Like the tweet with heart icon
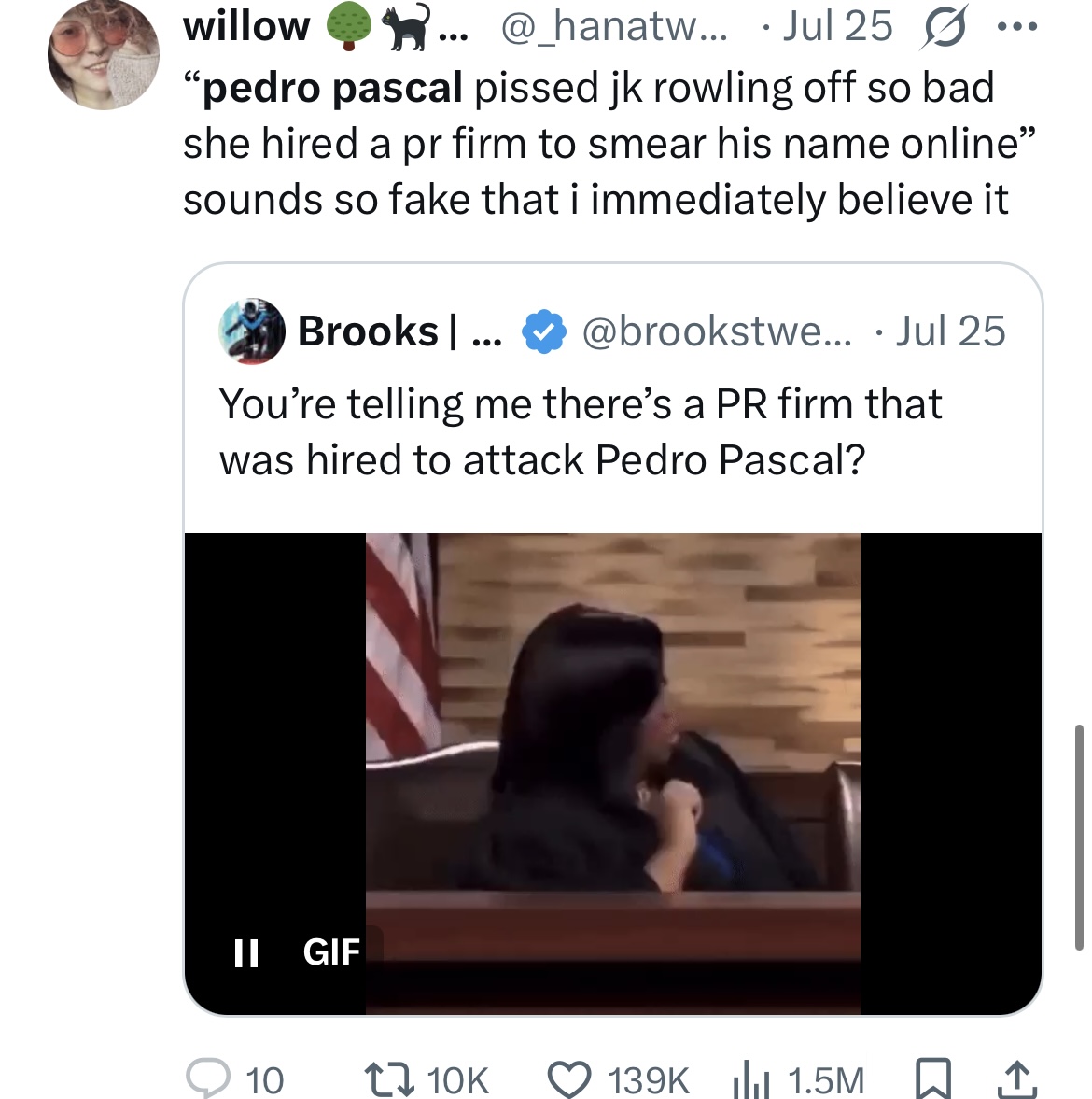 pos(568,1078)
